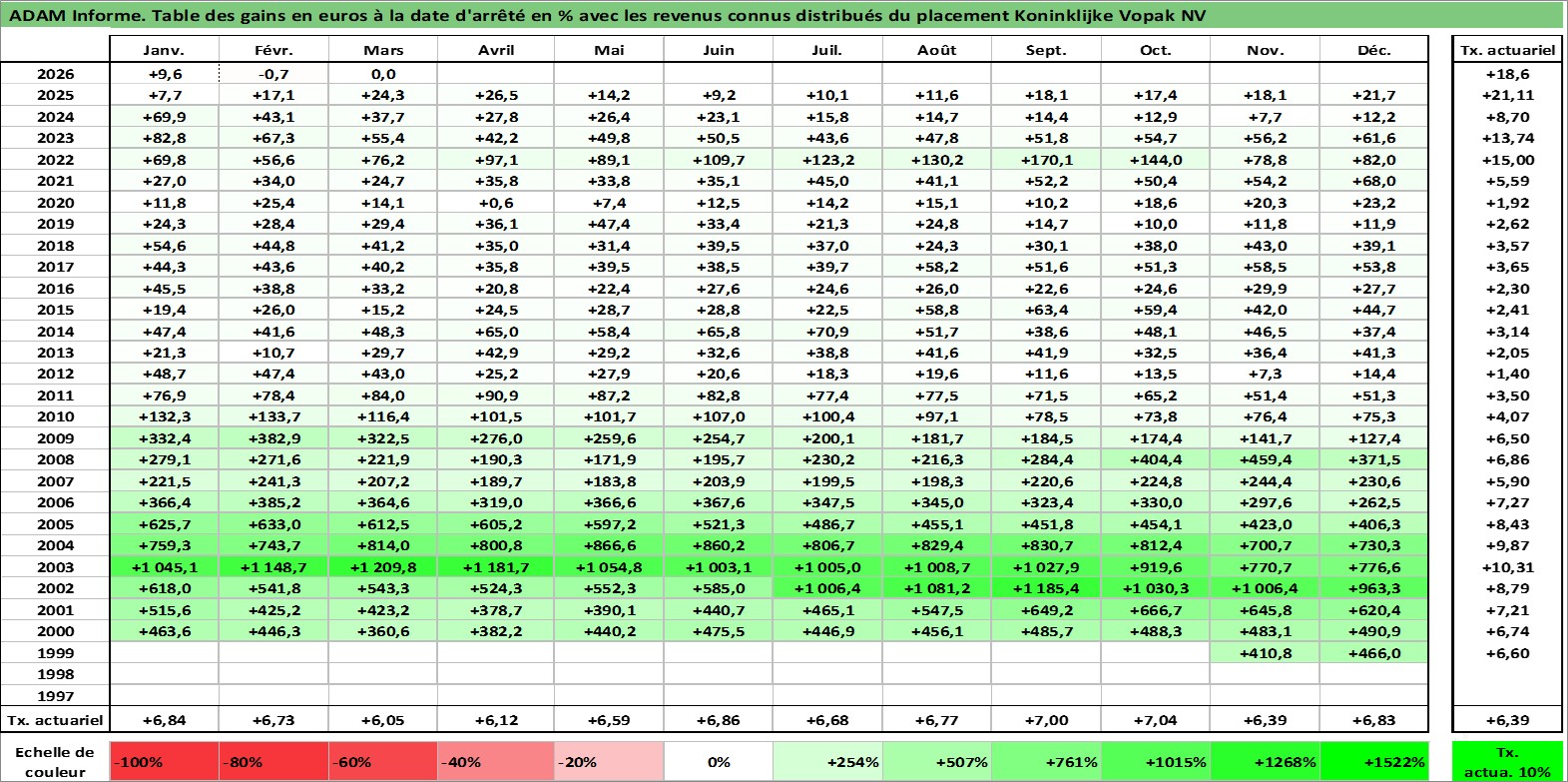Click the +1015% color scale swatch
Screen dimensions: 1568x782
pos(1156,762)
